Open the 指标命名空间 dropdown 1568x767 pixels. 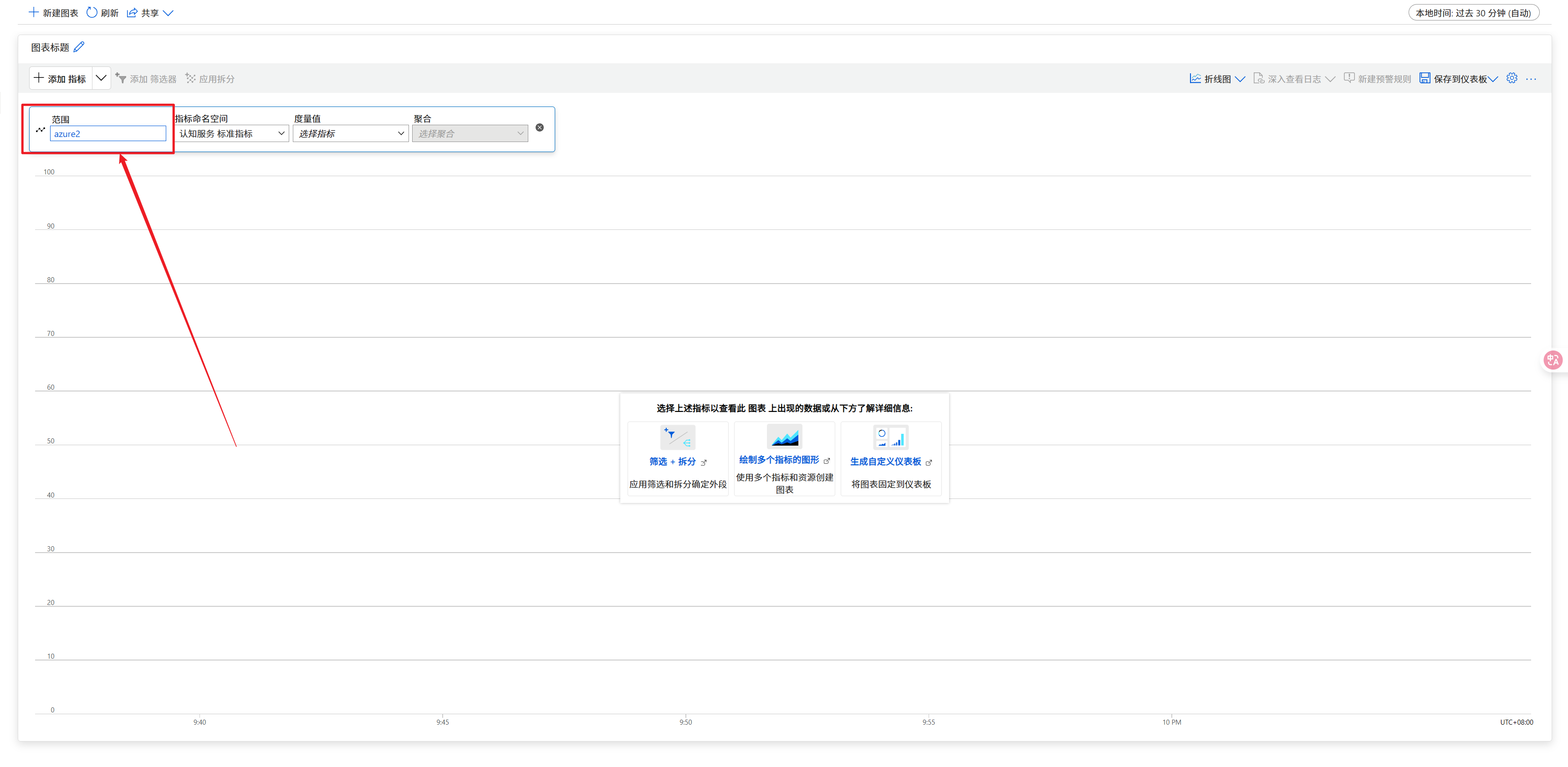pyautogui.click(x=231, y=133)
